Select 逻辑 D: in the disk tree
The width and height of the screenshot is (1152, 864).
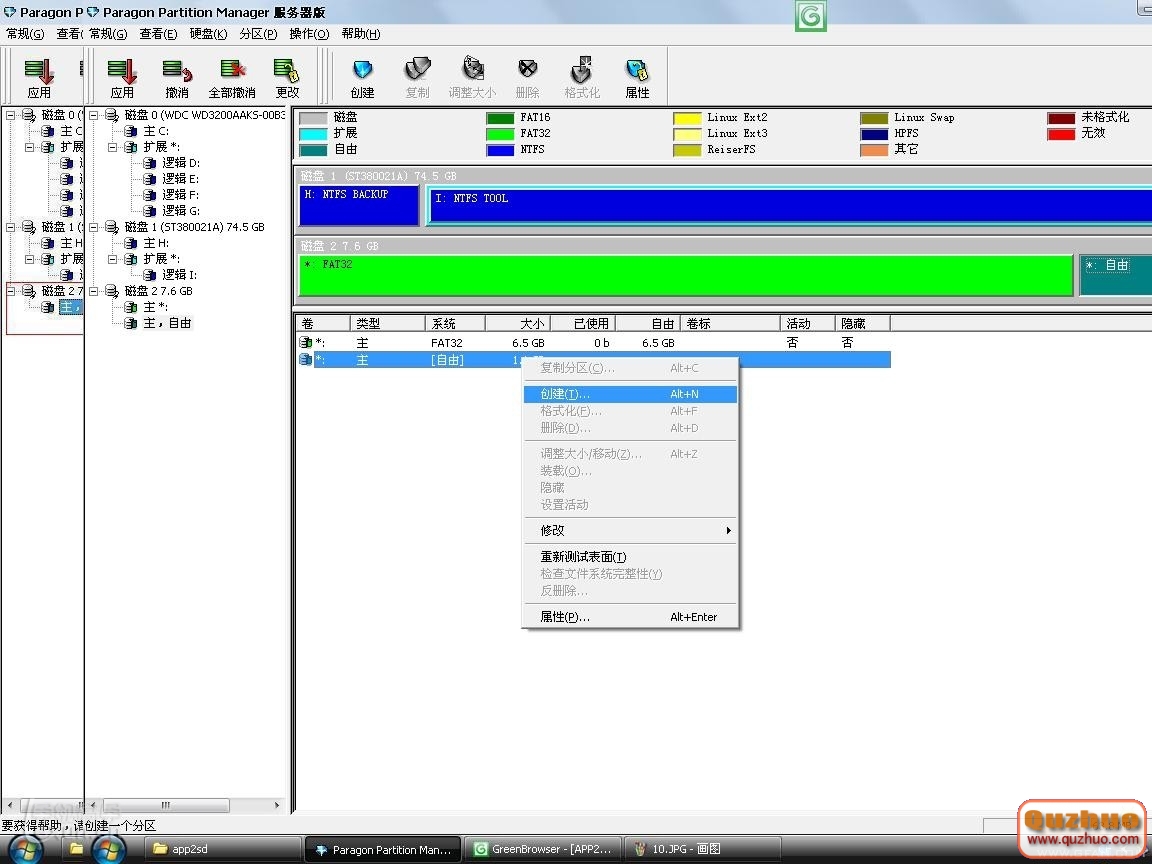(x=181, y=163)
